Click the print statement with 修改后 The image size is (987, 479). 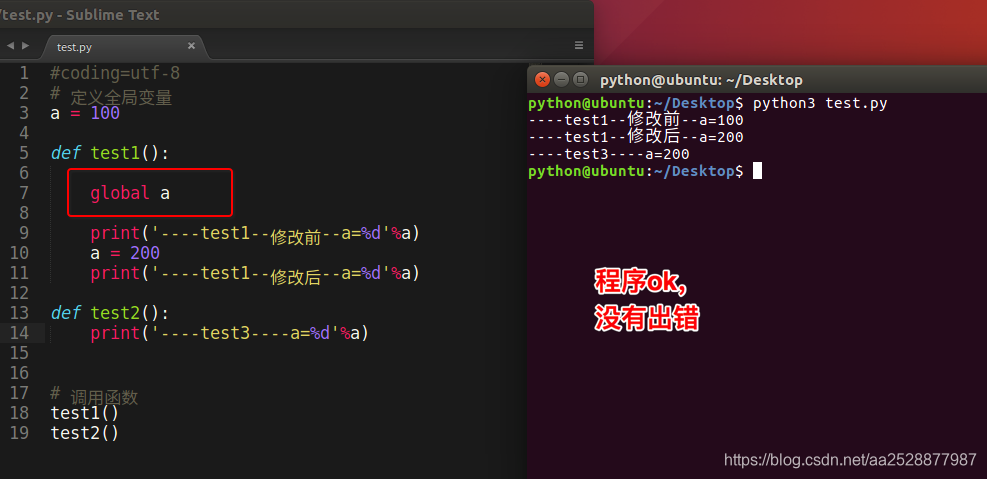pos(255,274)
